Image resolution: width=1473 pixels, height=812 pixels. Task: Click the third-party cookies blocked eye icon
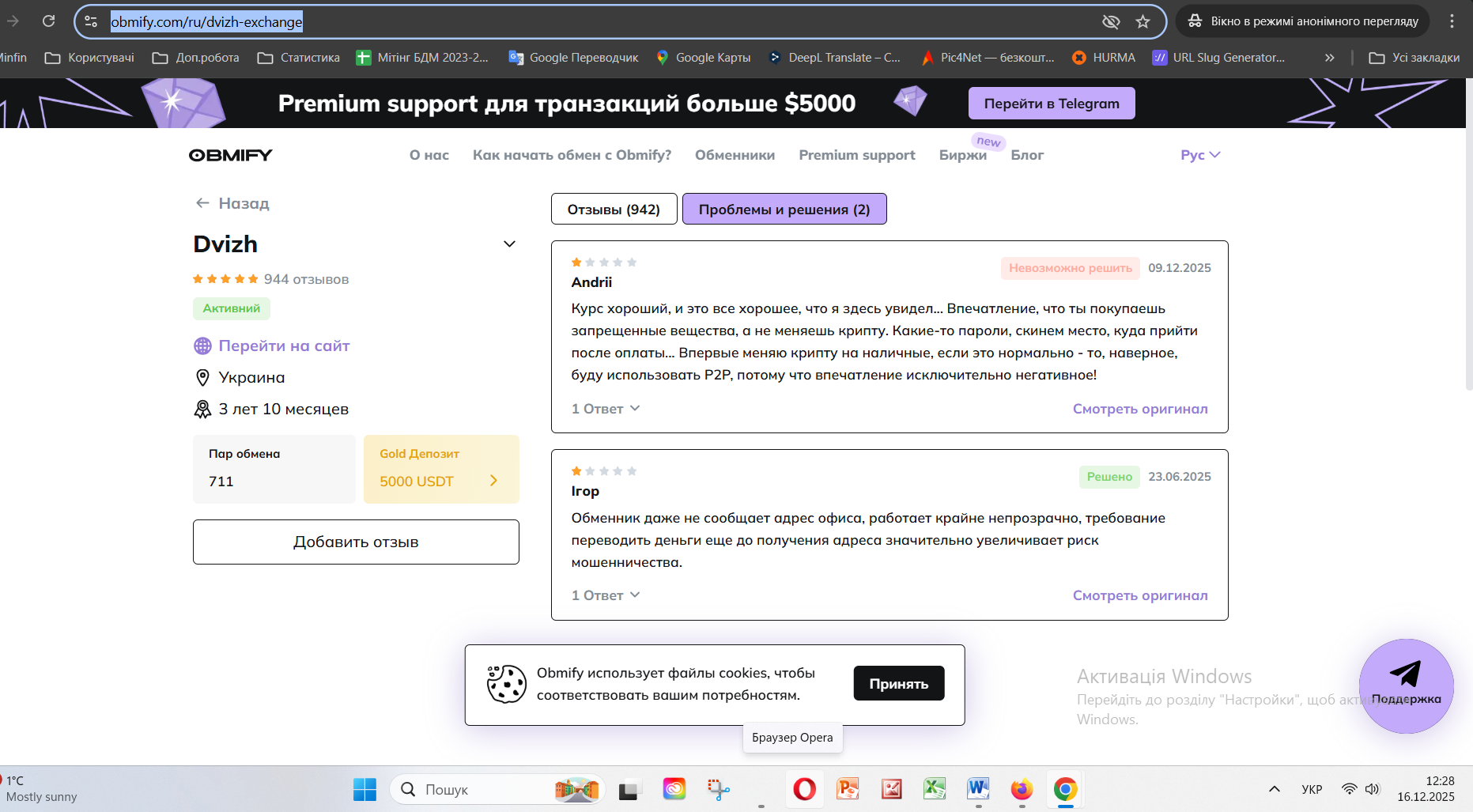[1111, 21]
